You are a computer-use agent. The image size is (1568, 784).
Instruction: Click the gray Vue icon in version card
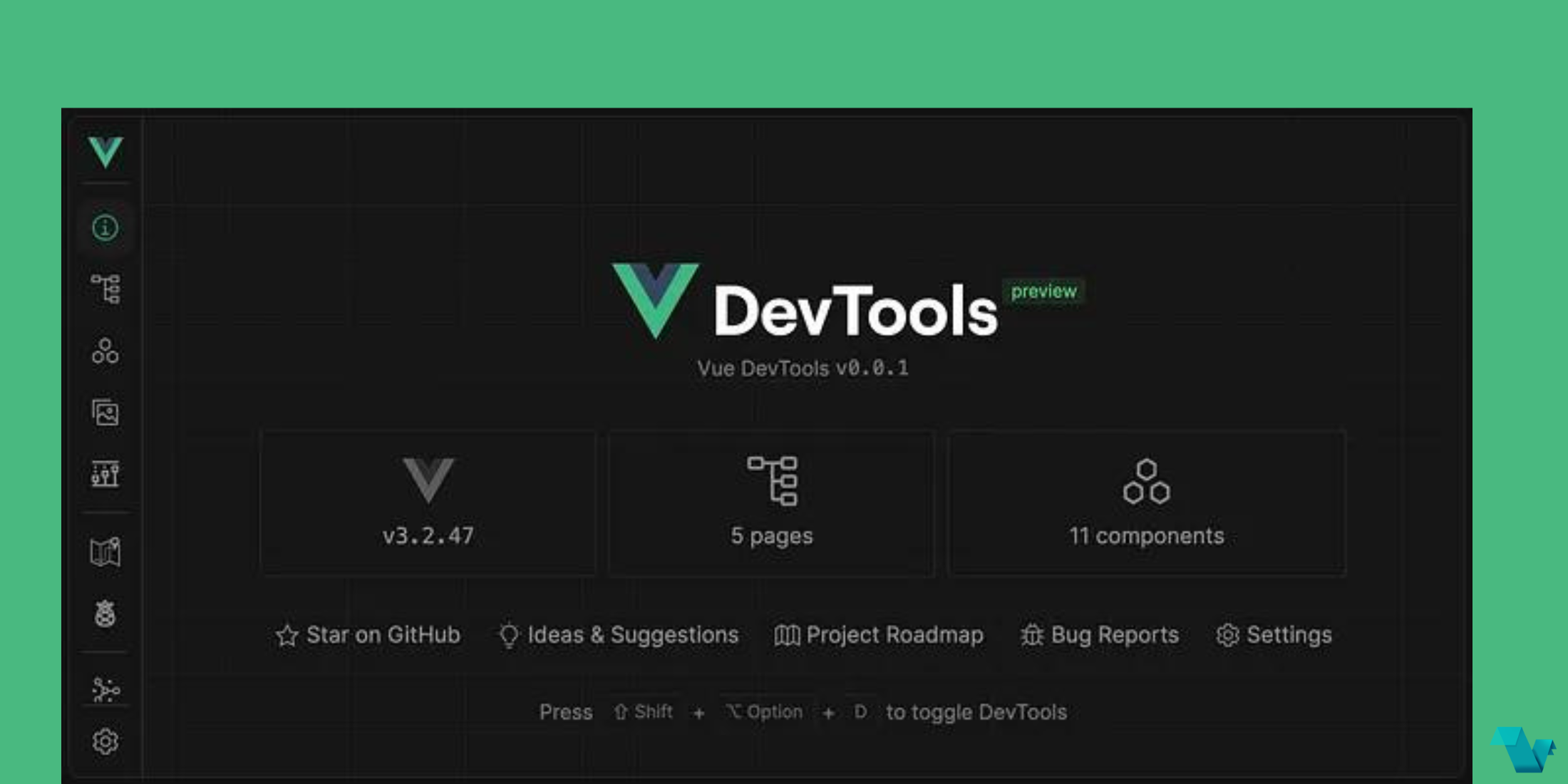tap(428, 480)
